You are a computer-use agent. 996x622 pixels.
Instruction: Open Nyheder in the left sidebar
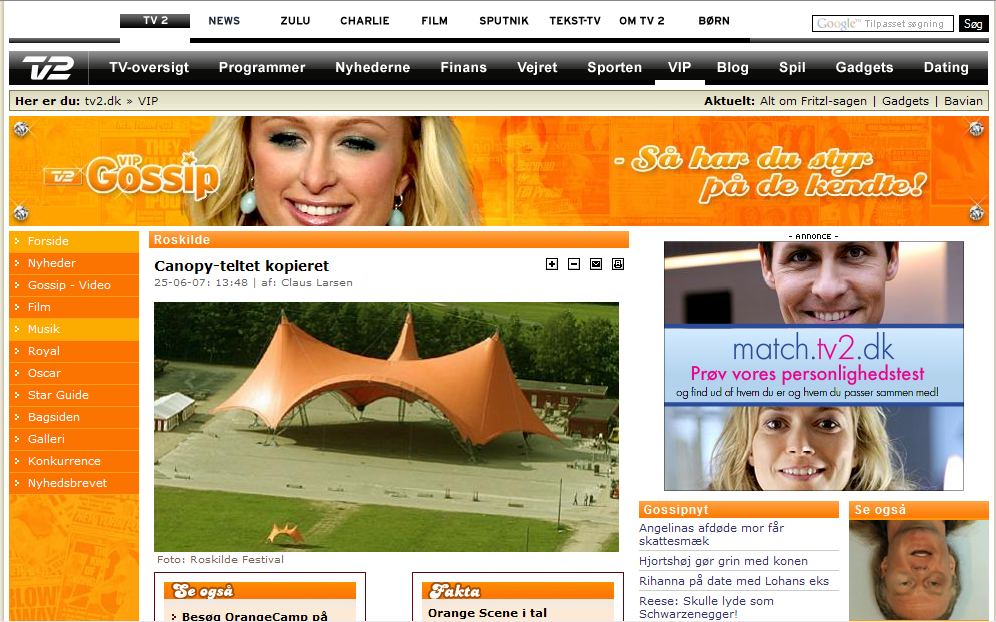pos(74,263)
